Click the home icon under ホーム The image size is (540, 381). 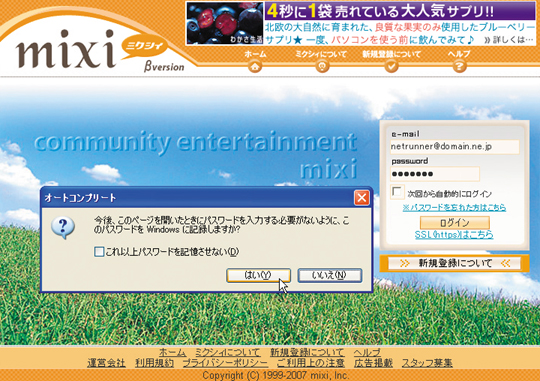click(255, 66)
